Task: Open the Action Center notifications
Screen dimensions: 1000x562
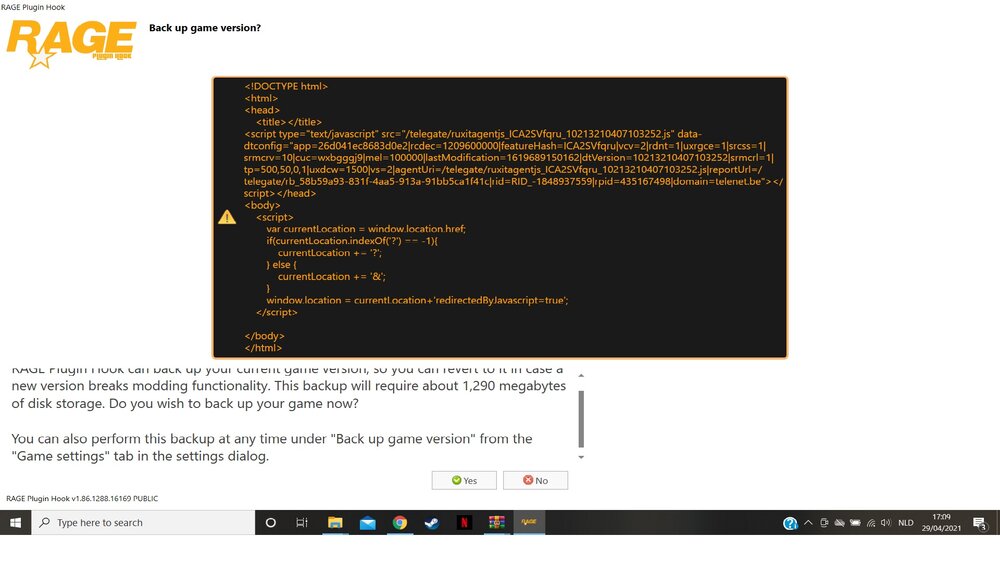Action: 980,523
